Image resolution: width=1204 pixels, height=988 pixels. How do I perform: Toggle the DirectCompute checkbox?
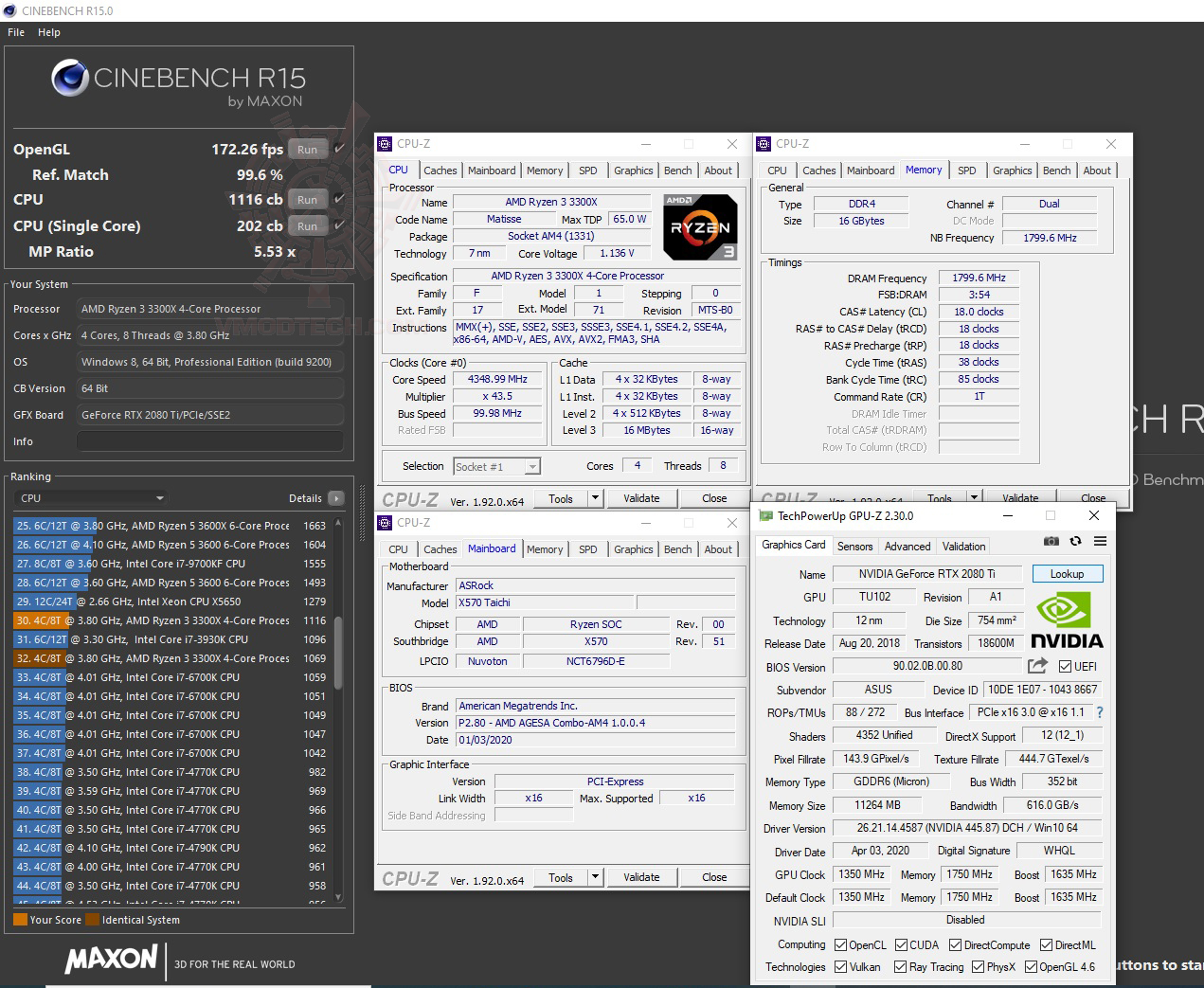pyautogui.click(x=955, y=945)
